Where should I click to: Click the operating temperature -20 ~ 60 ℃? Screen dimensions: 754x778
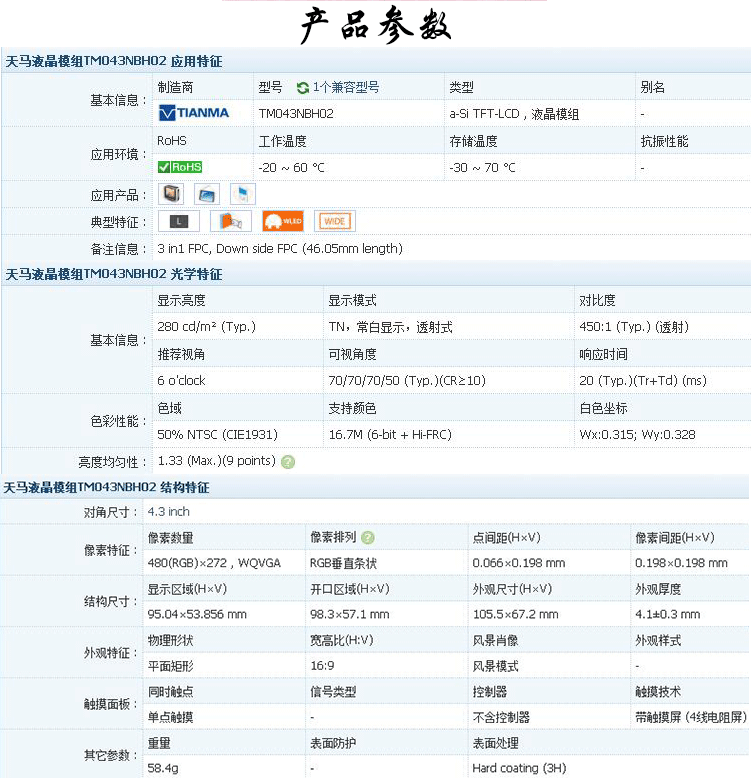(x=292, y=168)
